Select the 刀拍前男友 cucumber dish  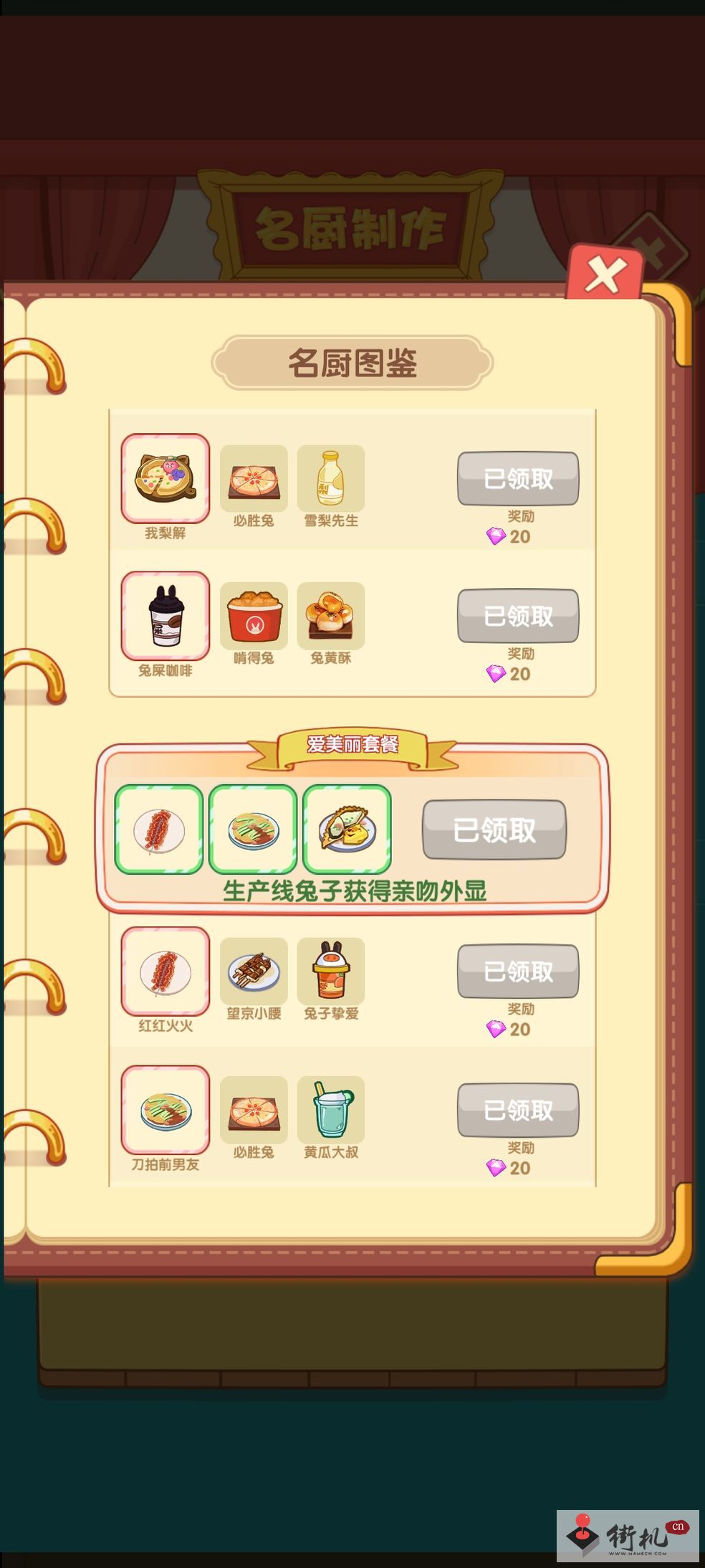(x=166, y=1110)
